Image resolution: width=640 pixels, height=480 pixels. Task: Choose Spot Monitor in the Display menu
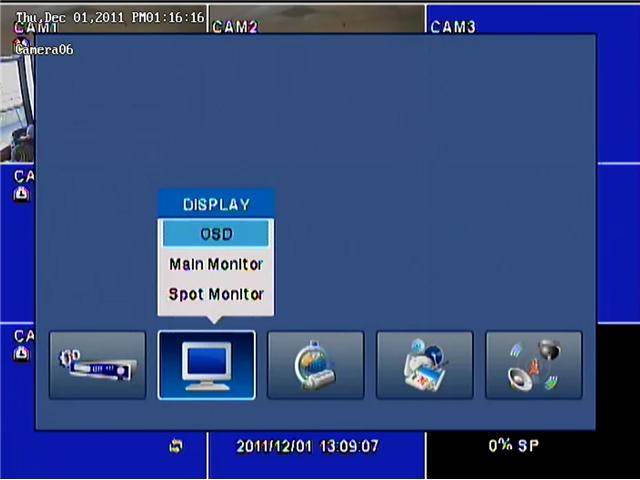tap(216, 294)
